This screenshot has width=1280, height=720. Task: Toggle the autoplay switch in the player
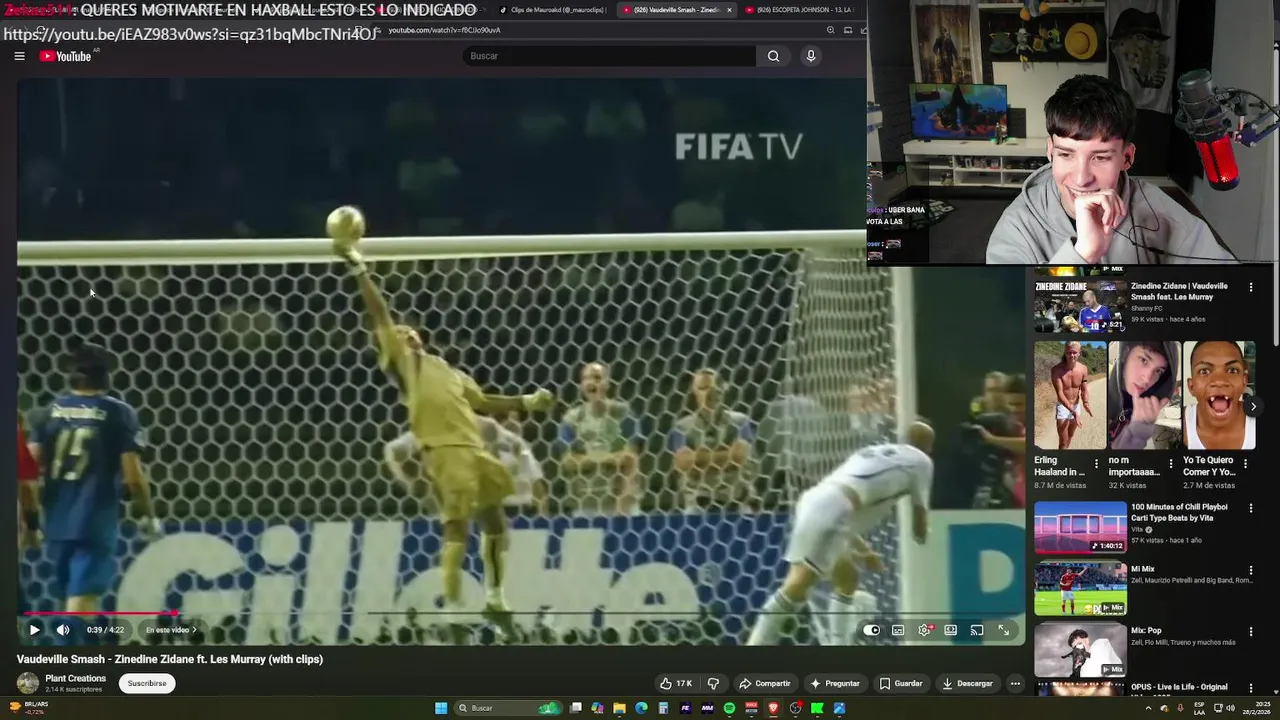tap(872, 630)
